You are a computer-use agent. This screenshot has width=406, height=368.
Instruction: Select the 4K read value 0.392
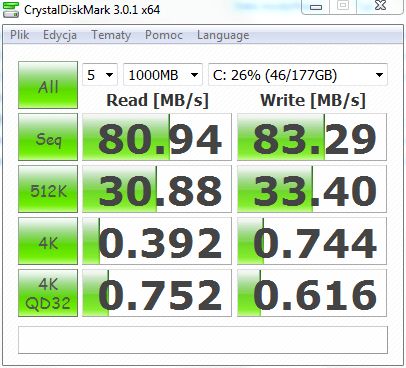point(157,241)
